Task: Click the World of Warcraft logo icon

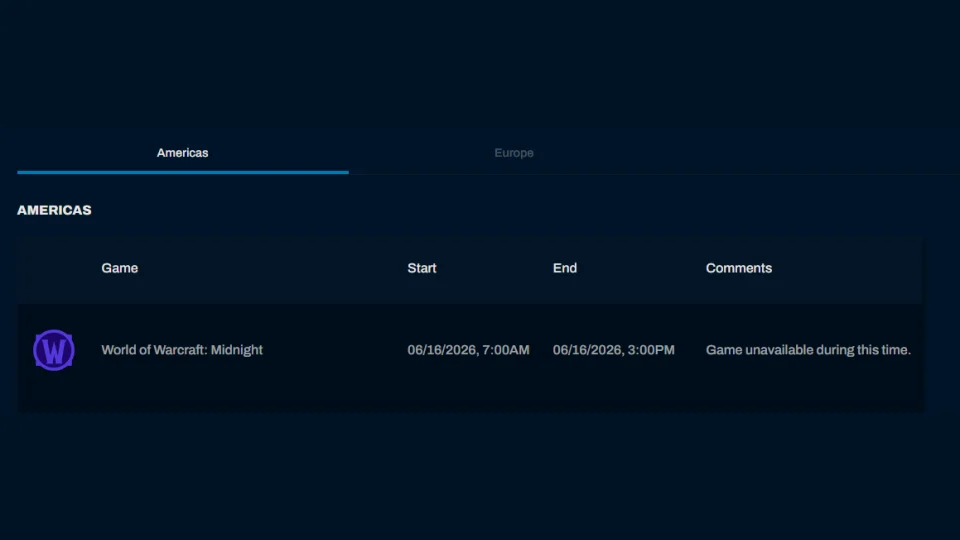Action: pyautogui.click(x=54, y=350)
